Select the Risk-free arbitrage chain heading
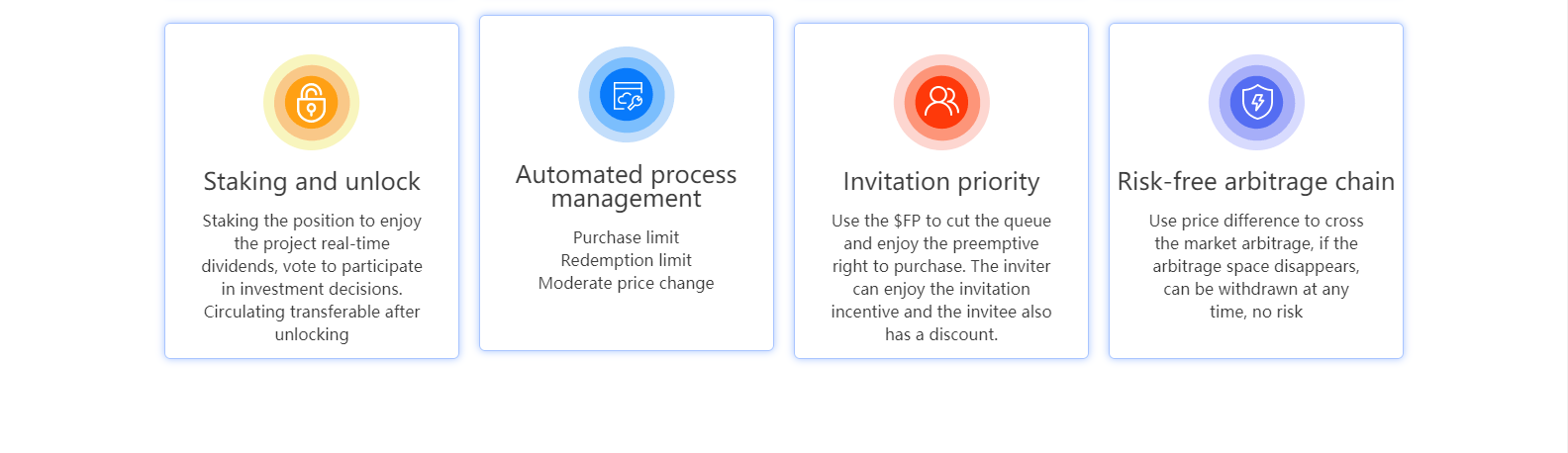Image resolution: width=1568 pixels, height=453 pixels. click(x=1256, y=181)
